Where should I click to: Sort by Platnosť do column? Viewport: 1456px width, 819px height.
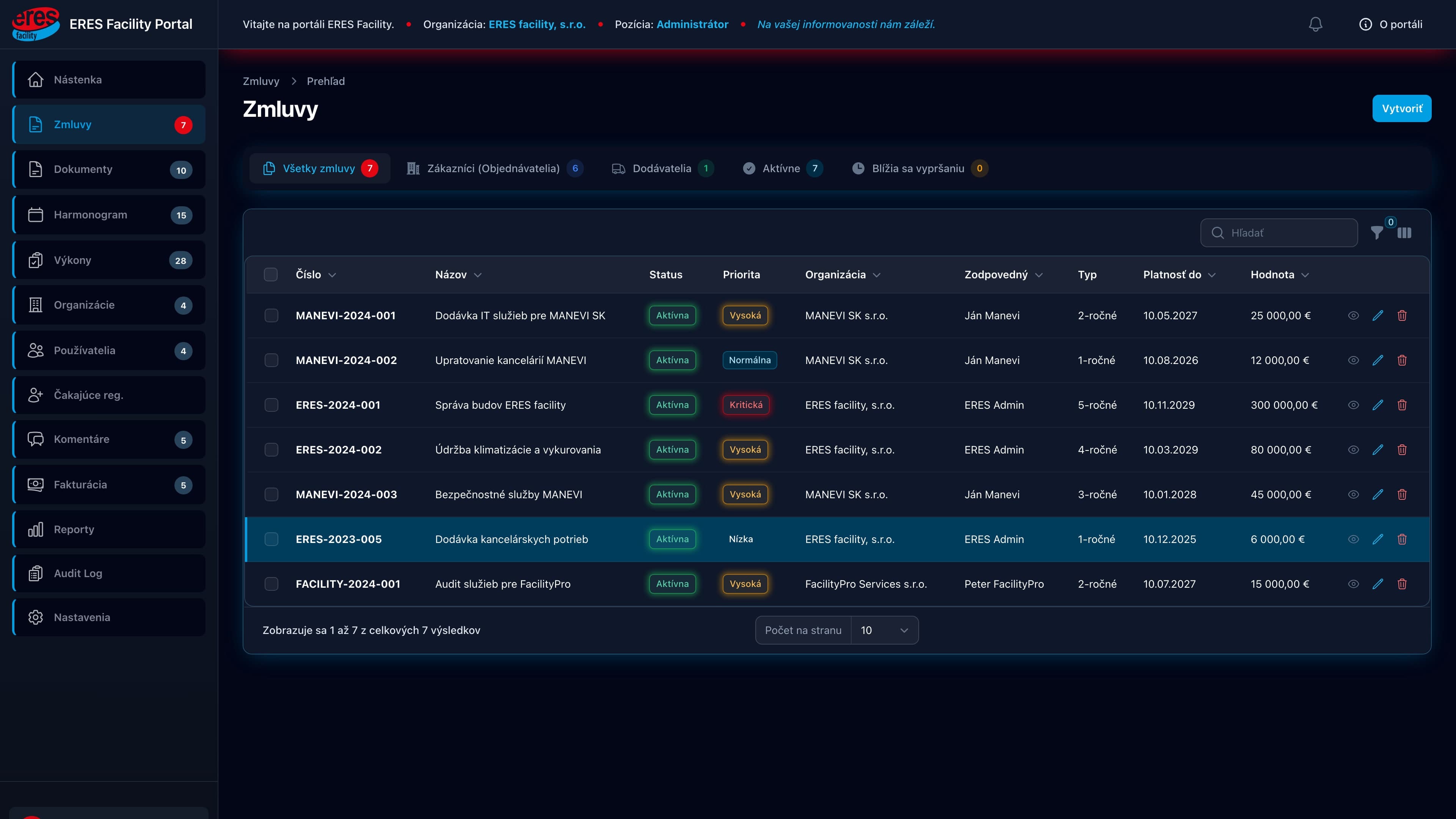click(x=1179, y=275)
